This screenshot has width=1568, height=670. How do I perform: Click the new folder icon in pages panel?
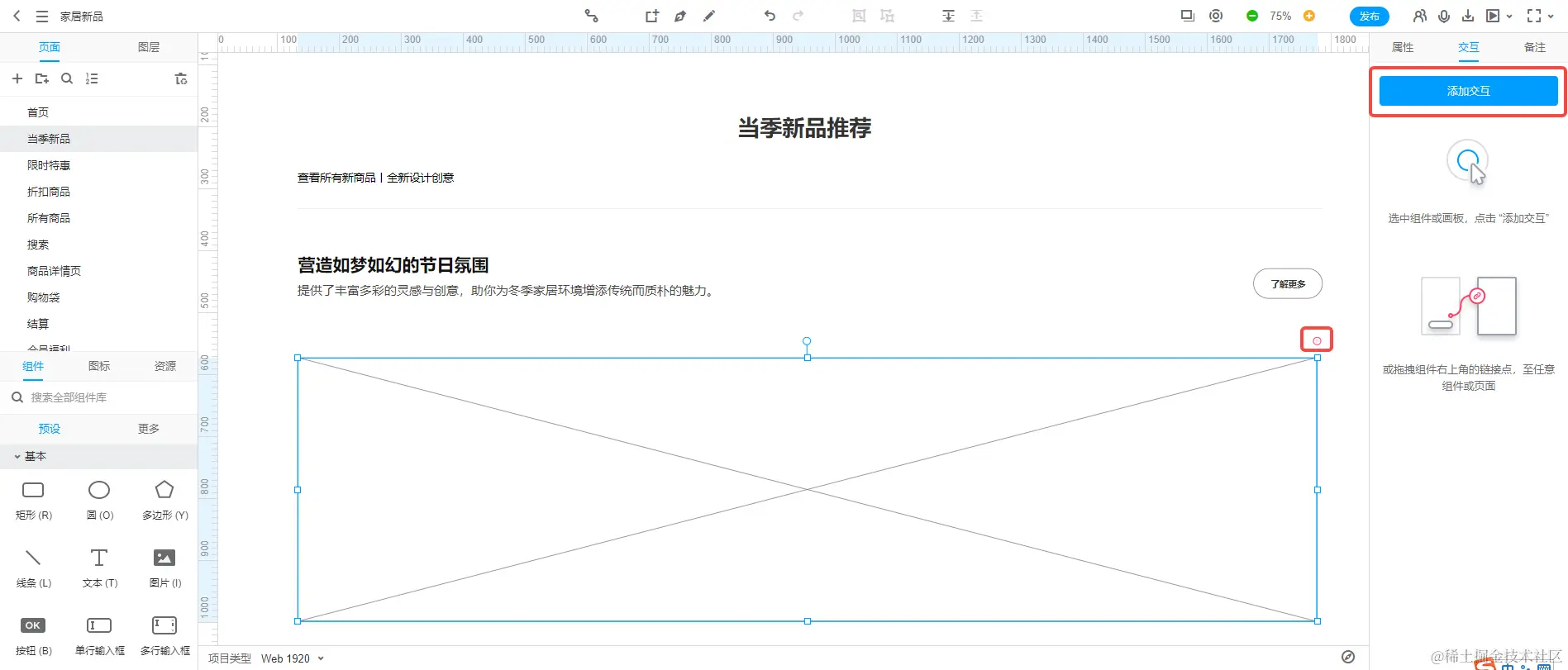[x=41, y=78]
